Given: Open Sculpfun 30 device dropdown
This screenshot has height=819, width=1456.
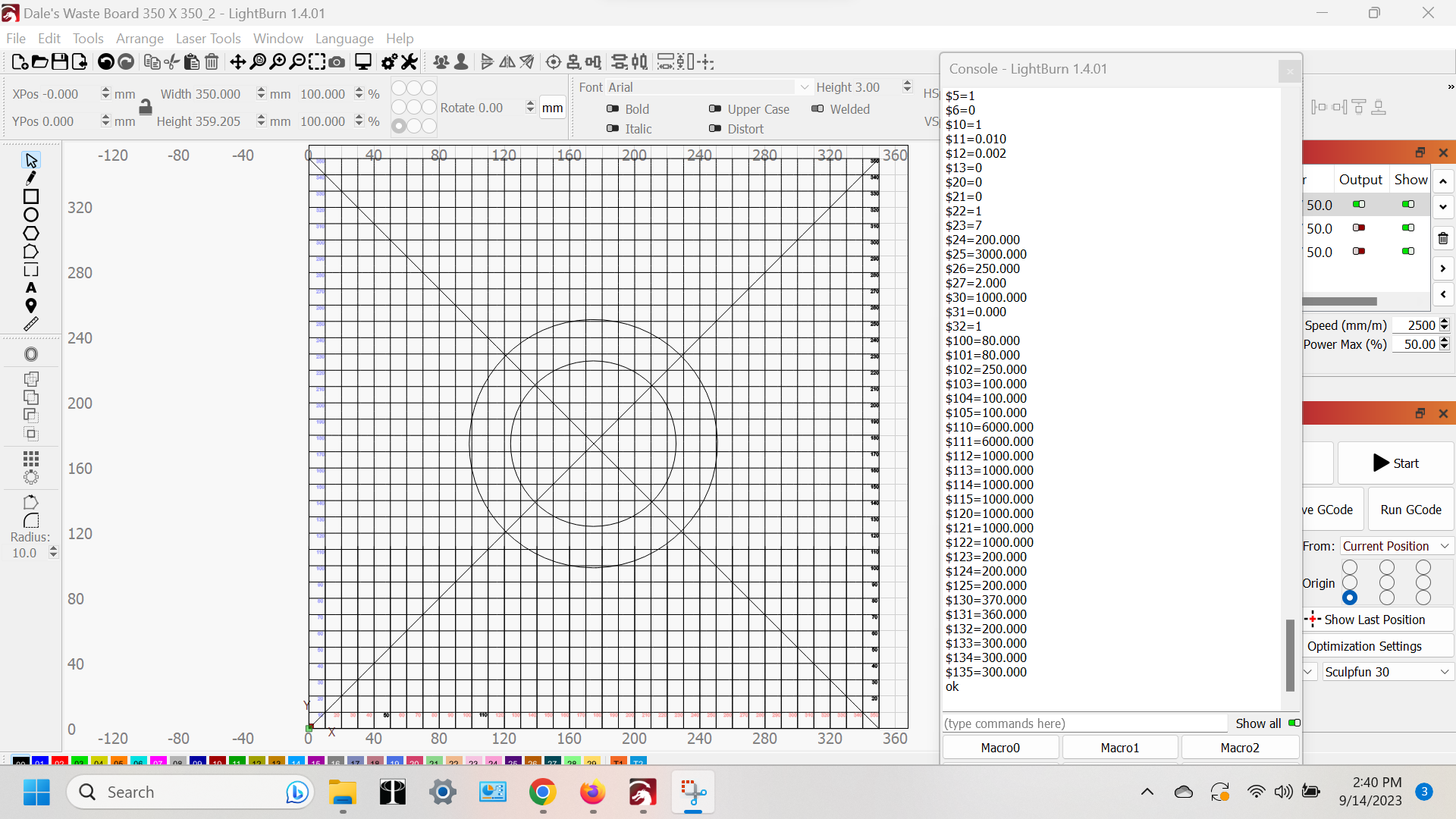Looking at the screenshot, I should [1388, 672].
